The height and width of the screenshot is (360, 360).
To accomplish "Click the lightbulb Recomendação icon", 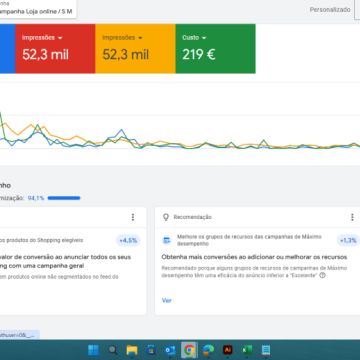I will 166,217.
